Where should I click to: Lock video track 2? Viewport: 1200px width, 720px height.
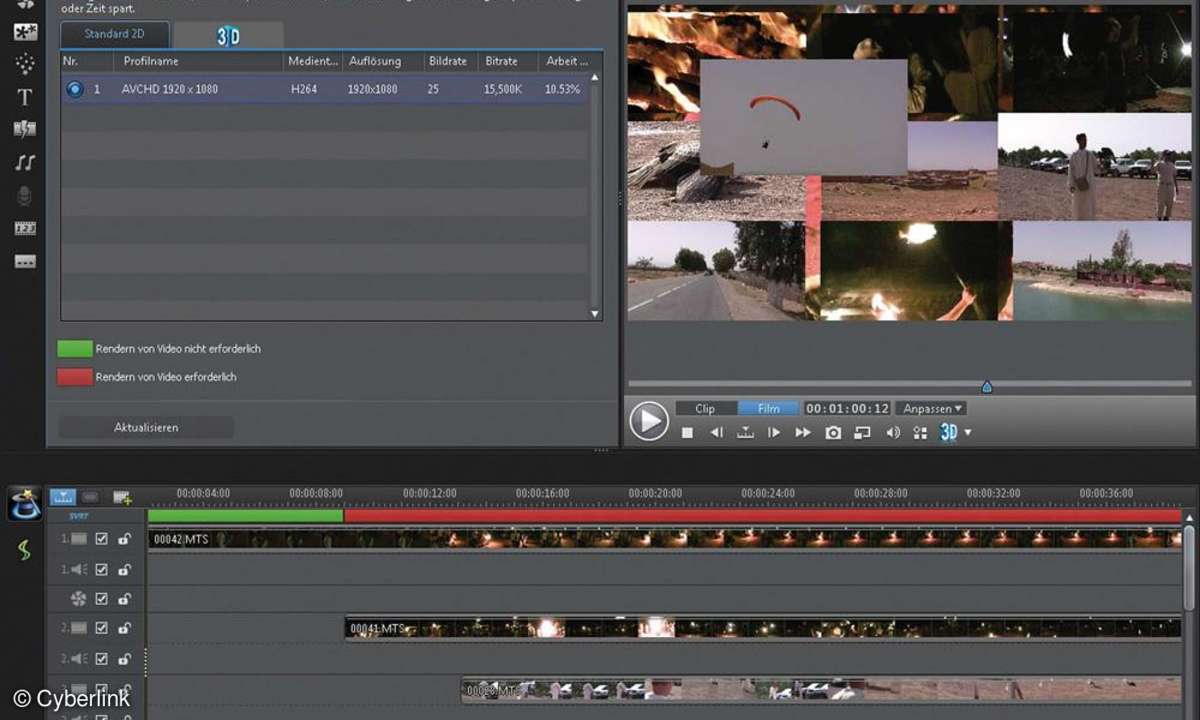[x=124, y=629]
